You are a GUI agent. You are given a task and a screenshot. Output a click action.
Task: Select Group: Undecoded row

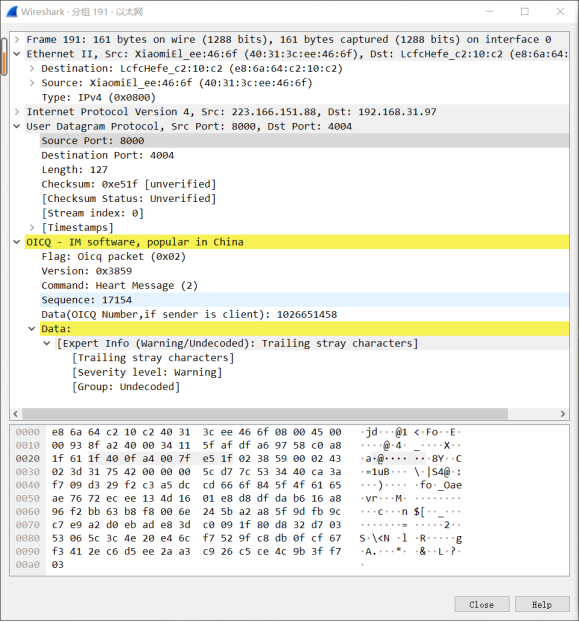click(320, 387)
